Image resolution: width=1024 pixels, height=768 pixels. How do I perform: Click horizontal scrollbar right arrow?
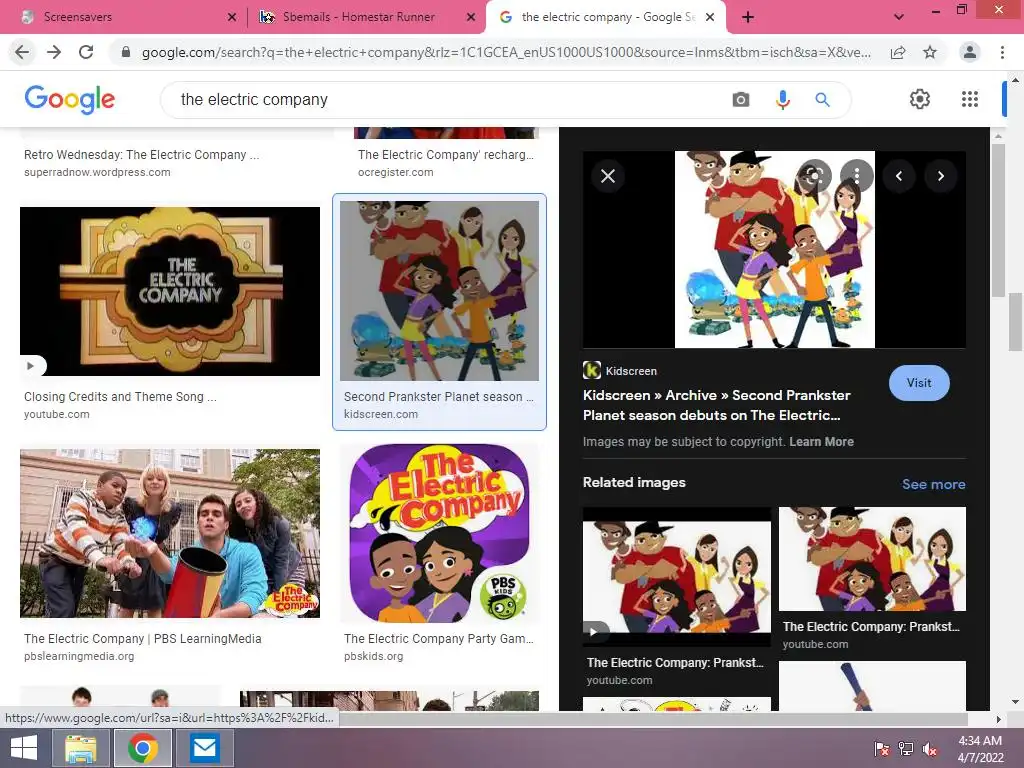pyautogui.click(x=998, y=719)
